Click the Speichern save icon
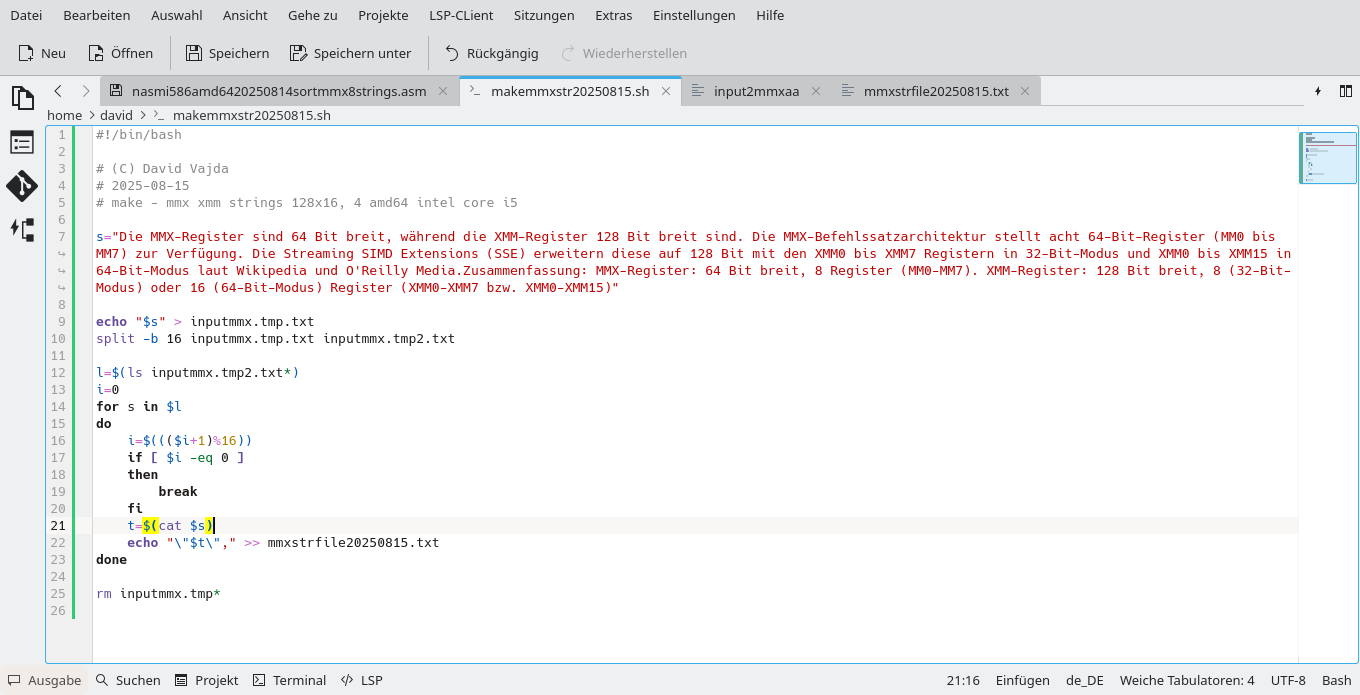1360x695 pixels. 194,53
